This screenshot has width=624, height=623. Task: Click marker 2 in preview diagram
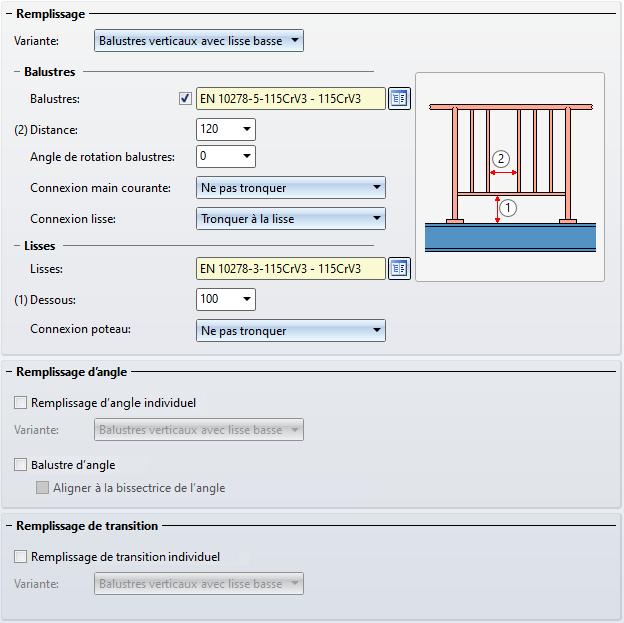pyautogui.click(x=502, y=158)
